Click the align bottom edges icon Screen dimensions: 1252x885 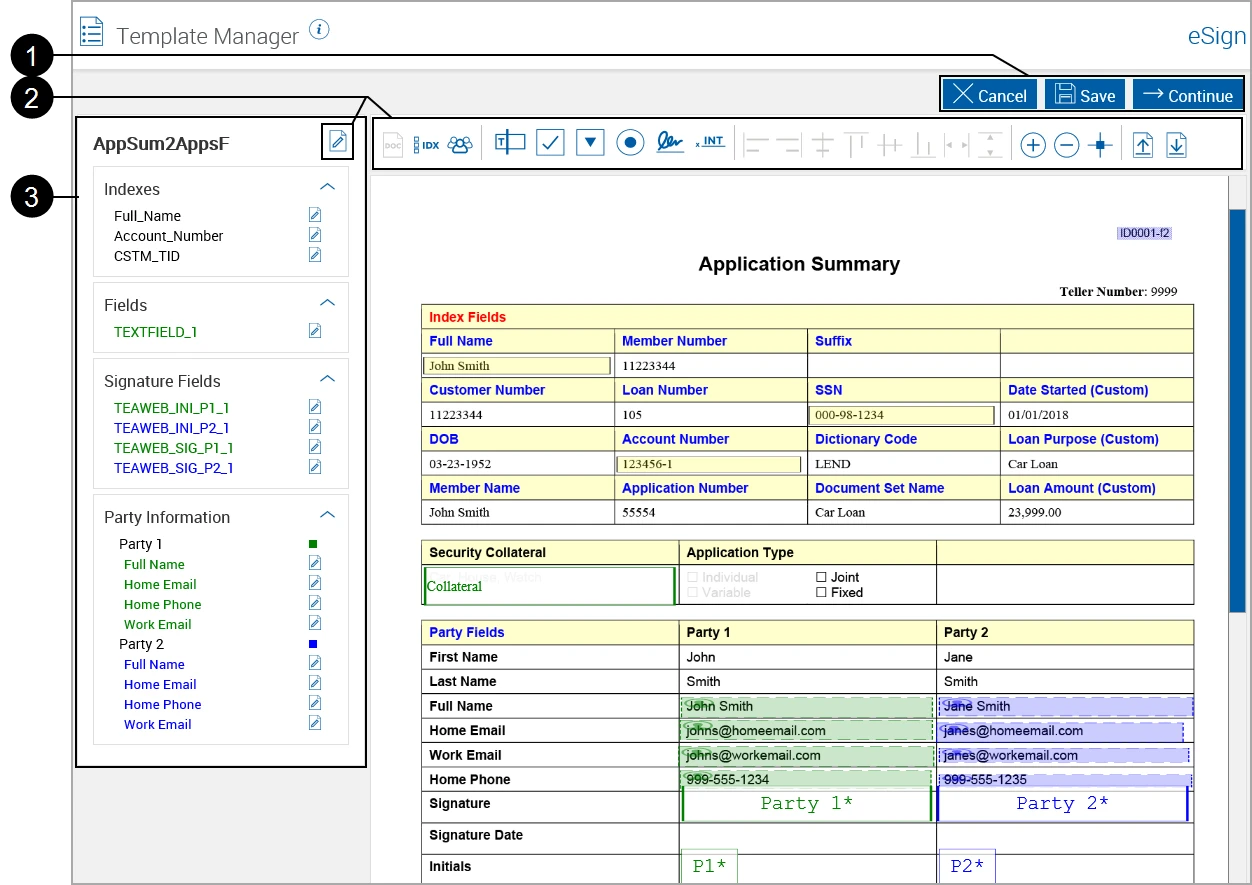click(x=924, y=146)
